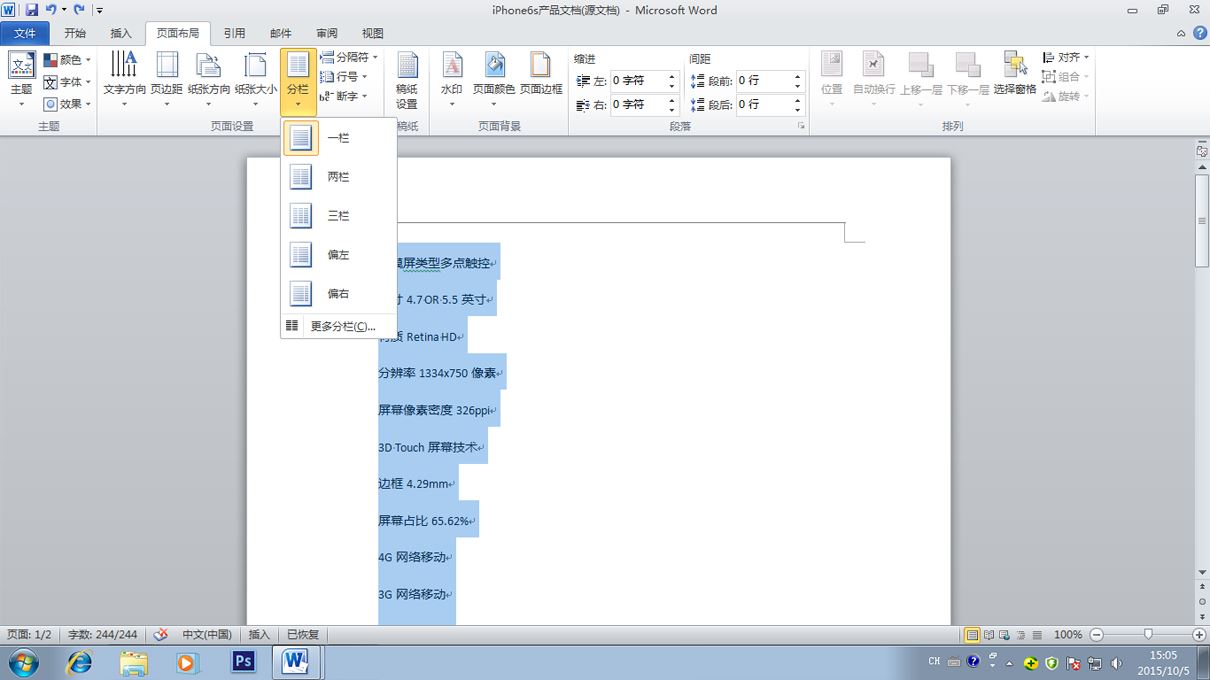The width and height of the screenshot is (1210, 680).
Task: Open Word Help question mark icon
Action: click(x=1198, y=33)
